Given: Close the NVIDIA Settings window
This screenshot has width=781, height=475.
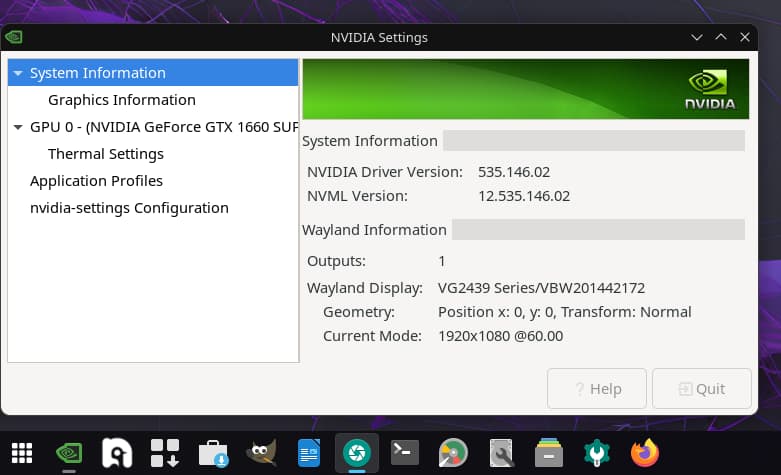Looking at the screenshot, I should click(x=745, y=37).
